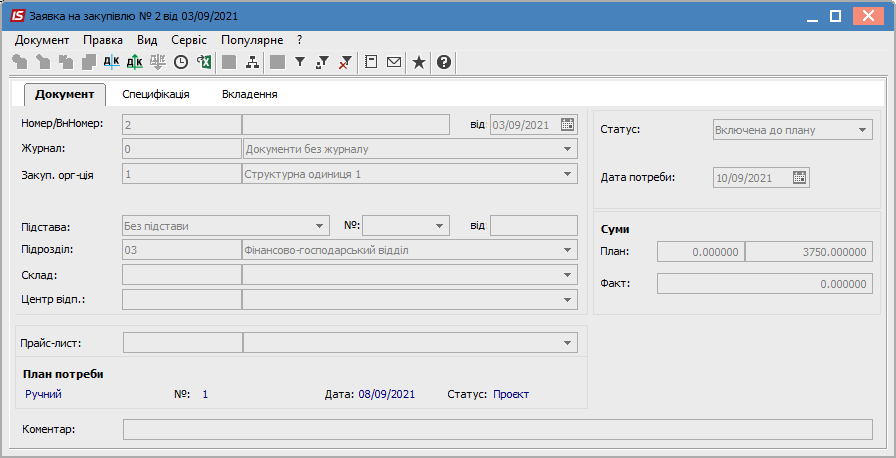
Task: Click the План sum field 0.000000
Action: (701, 252)
